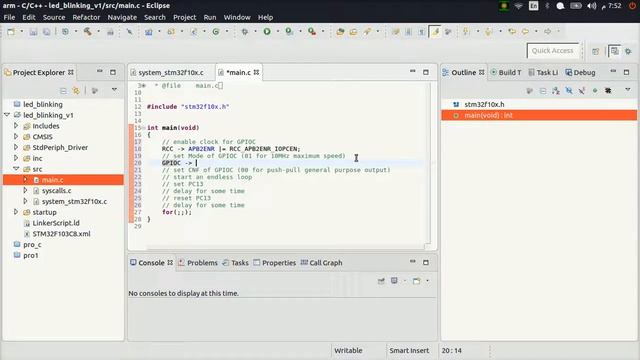Expand the CMSIS folder
This screenshot has width=640, height=360.
point(16,136)
